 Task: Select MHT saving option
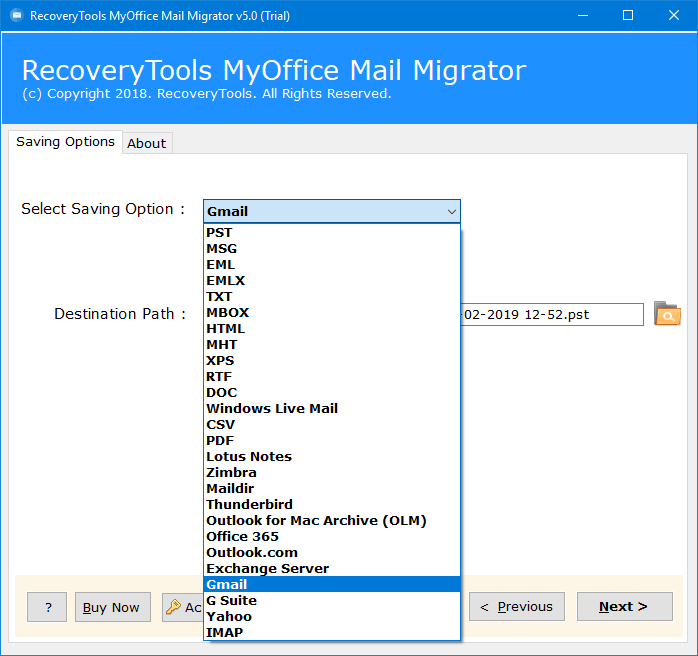[x=332, y=345]
